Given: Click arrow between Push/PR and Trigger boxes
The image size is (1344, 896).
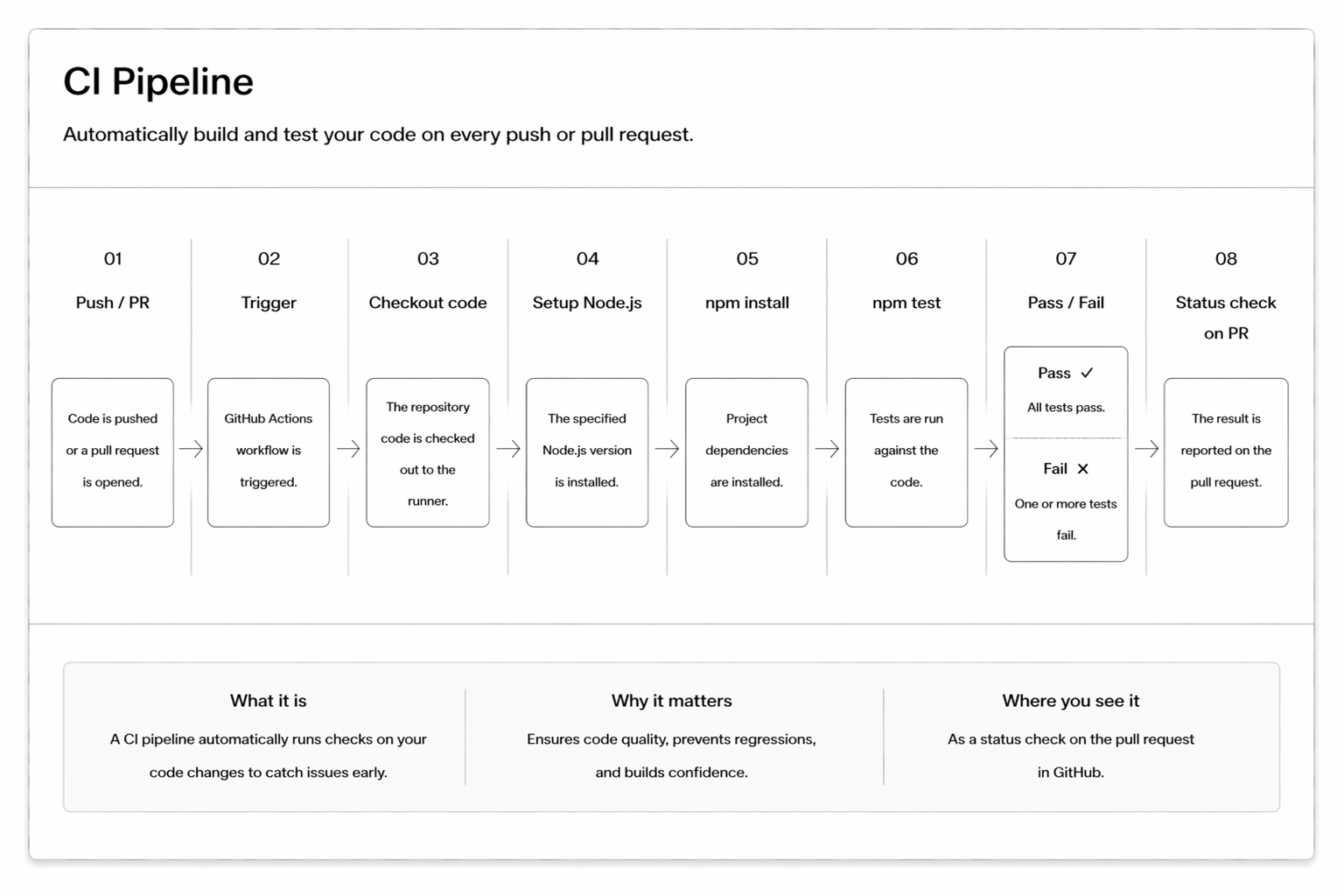Looking at the screenshot, I should [x=191, y=449].
